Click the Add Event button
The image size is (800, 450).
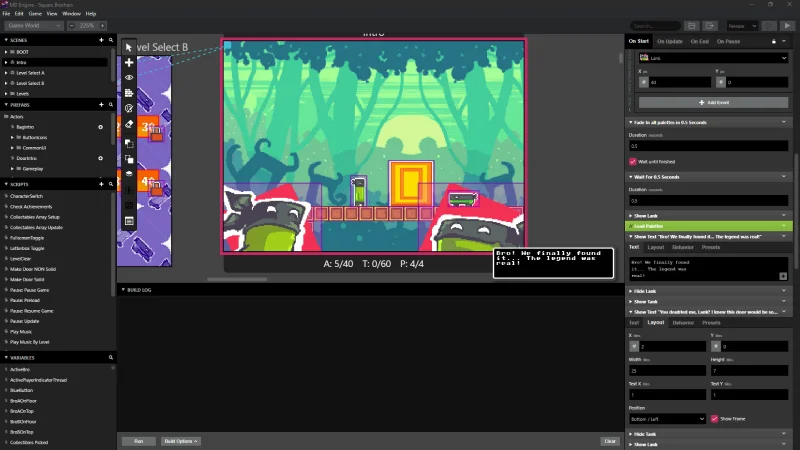tap(708, 102)
